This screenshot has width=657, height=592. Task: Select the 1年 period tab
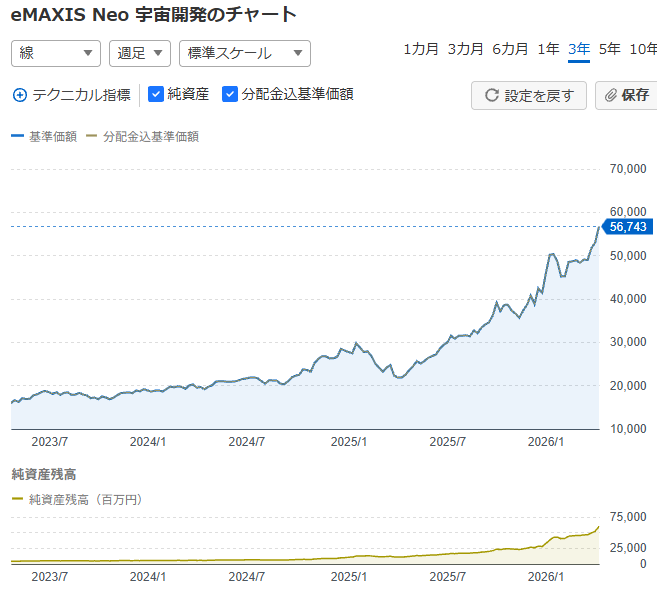coord(548,49)
